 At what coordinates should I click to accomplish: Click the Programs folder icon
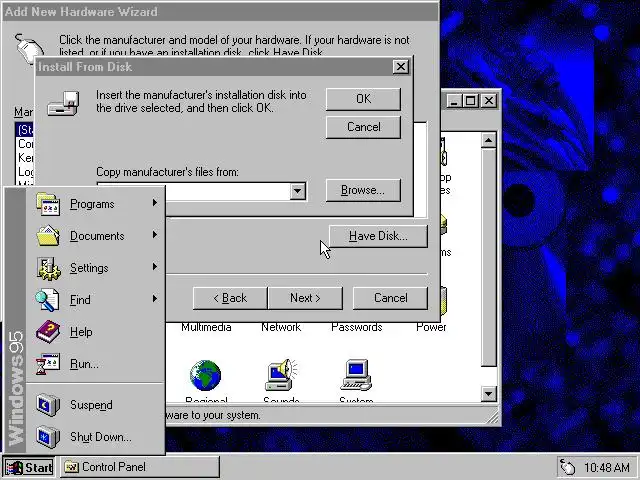tap(48, 204)
